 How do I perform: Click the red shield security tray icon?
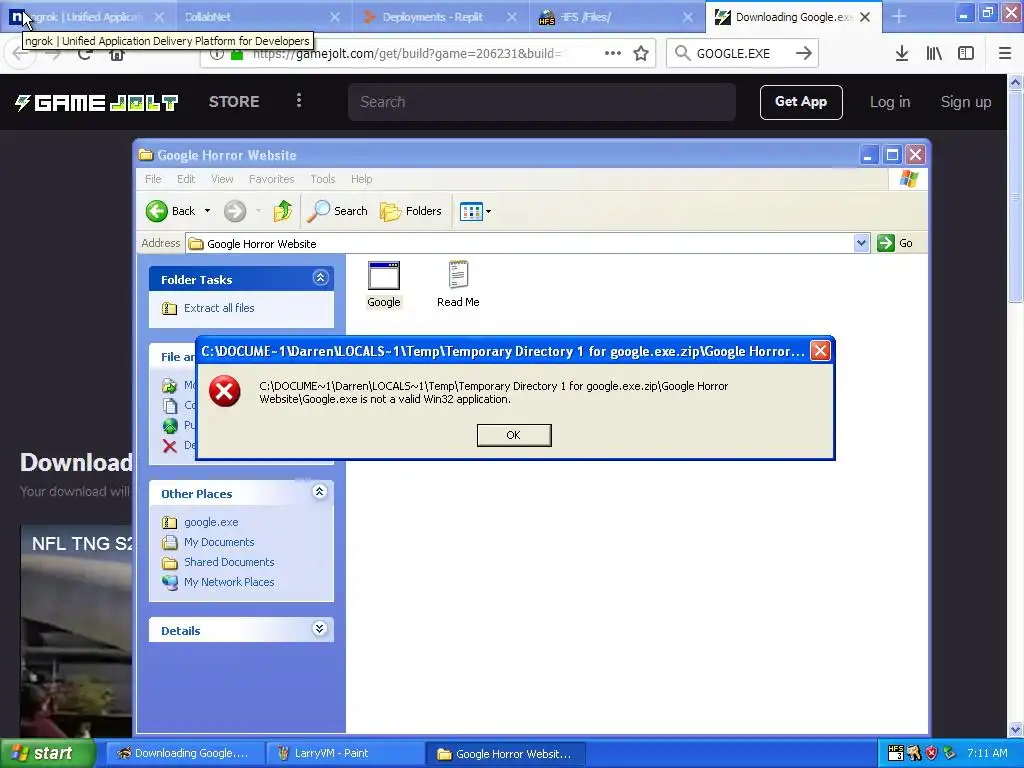pyautogui.click(x=932, y=753)
